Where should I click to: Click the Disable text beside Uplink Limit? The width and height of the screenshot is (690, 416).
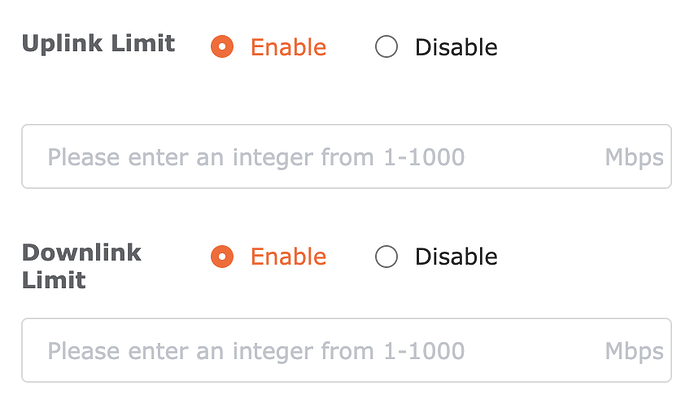[456, 47]
